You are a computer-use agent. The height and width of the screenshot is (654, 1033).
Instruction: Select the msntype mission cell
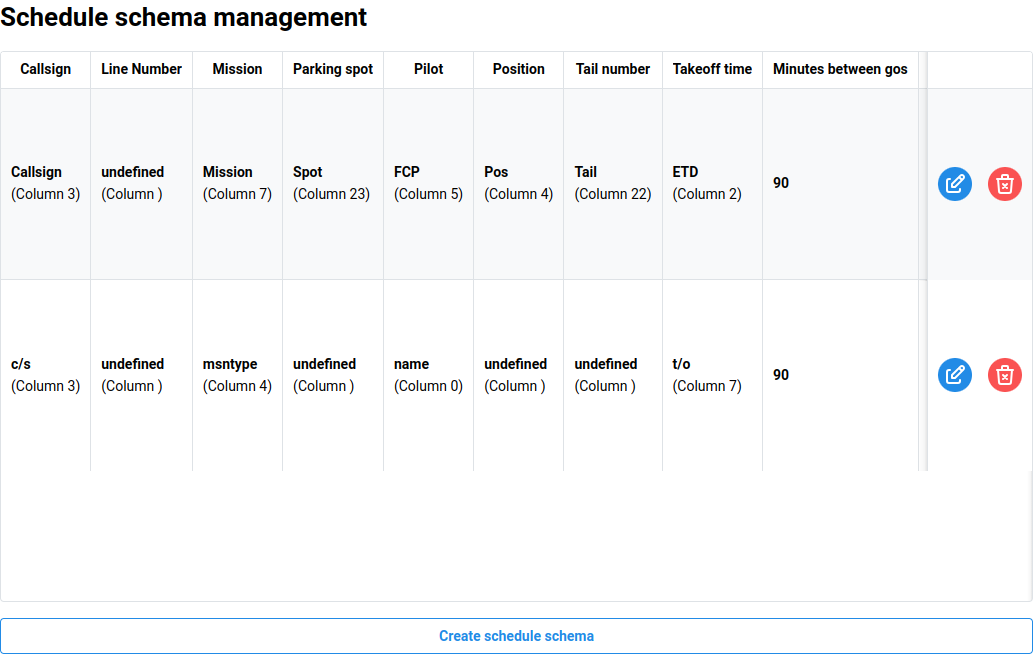point(237,375)
